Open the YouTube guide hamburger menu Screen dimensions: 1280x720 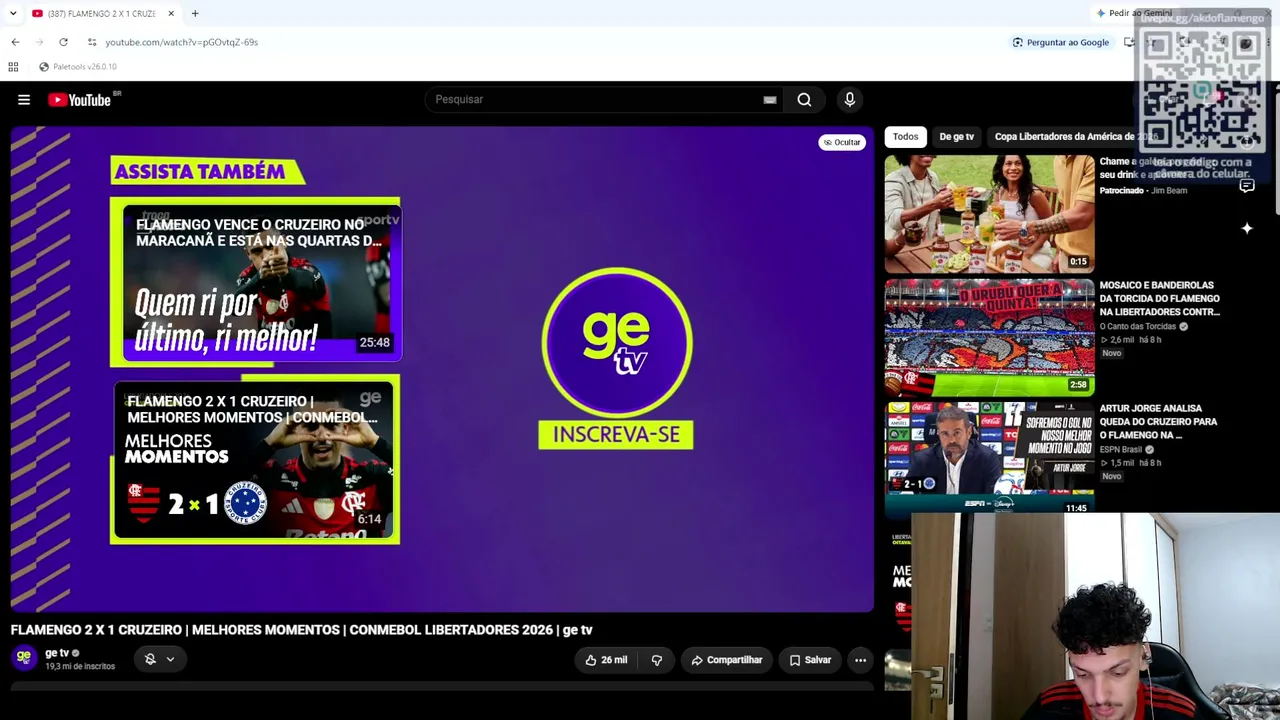[24, 100]
